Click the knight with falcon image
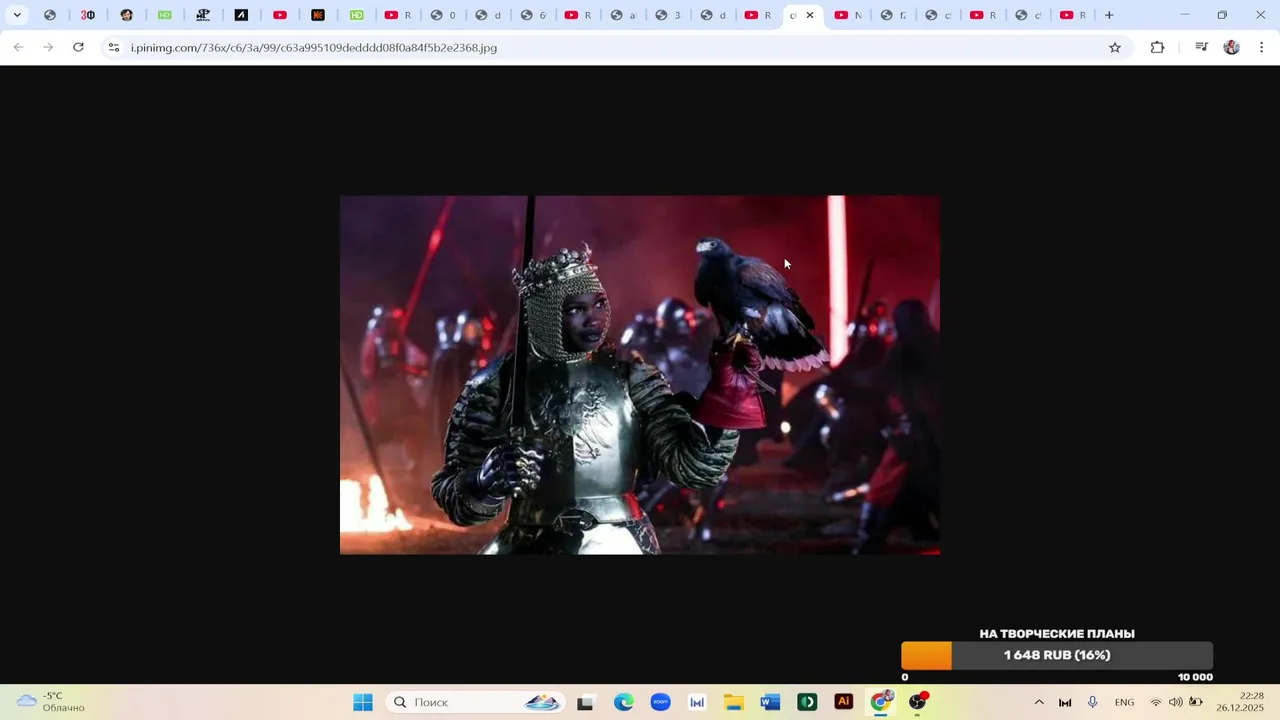 [640, 375]
